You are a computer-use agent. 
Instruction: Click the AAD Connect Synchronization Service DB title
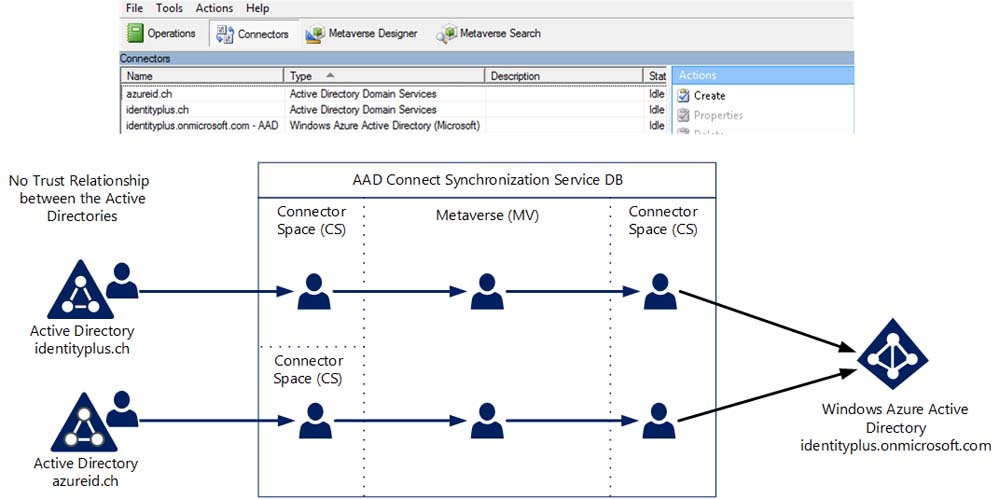[x=487, y=180]
